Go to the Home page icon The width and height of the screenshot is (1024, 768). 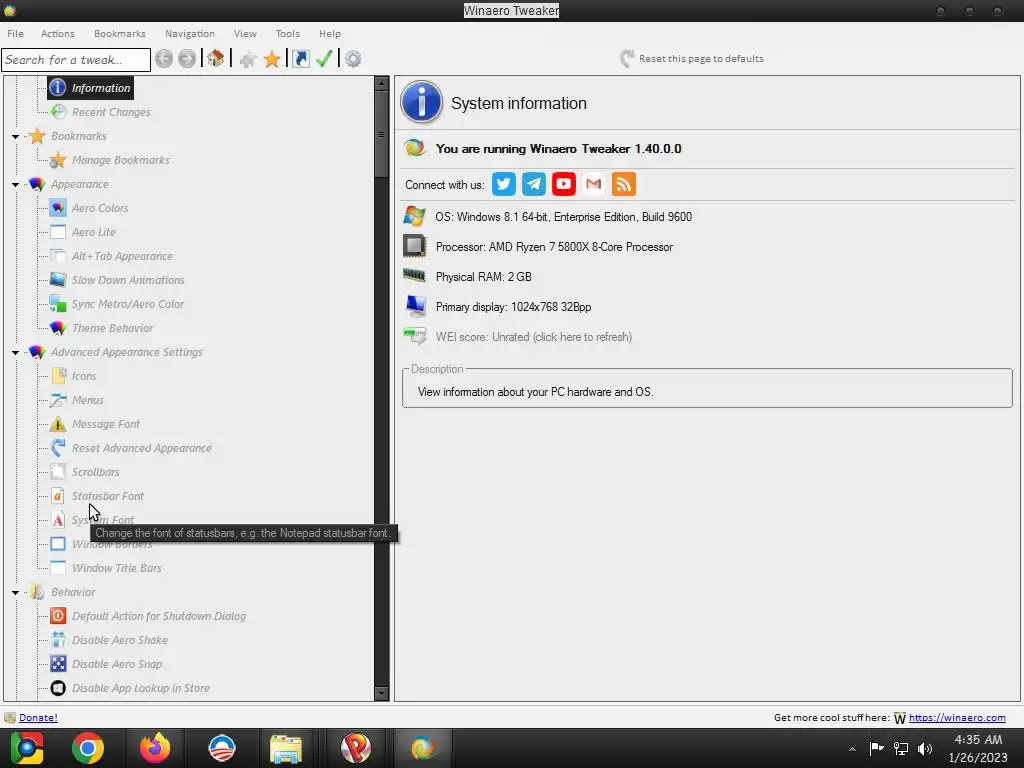tap(216, 59)
